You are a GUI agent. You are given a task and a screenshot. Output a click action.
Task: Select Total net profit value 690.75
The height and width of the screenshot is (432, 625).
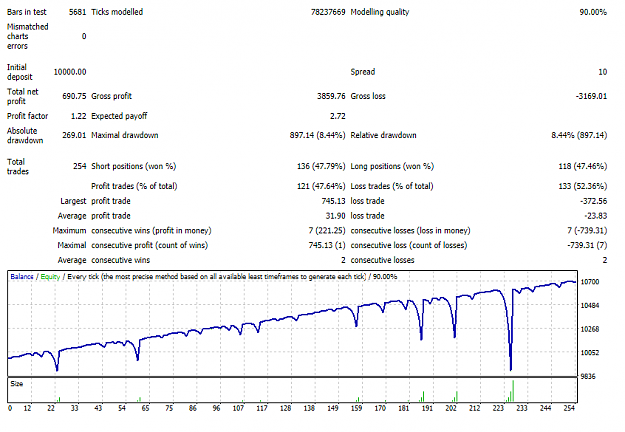(74, 96)
